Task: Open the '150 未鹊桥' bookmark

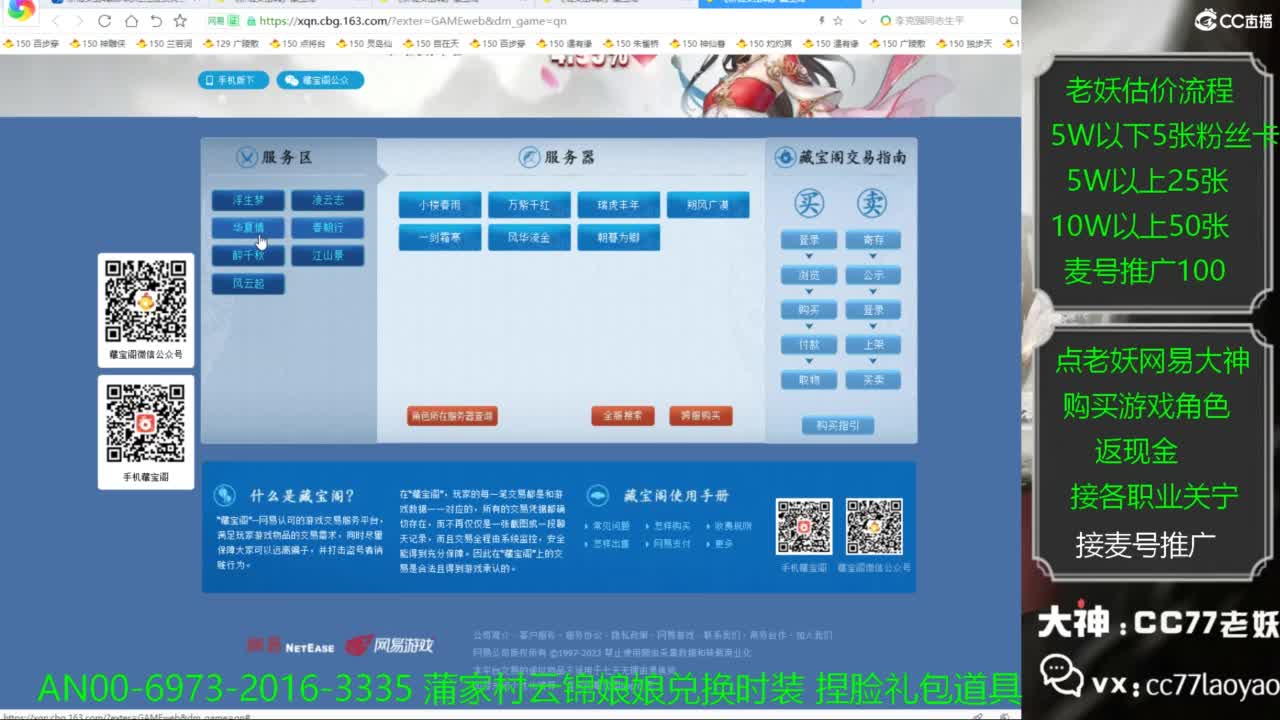Action: (x=630, y=44)
